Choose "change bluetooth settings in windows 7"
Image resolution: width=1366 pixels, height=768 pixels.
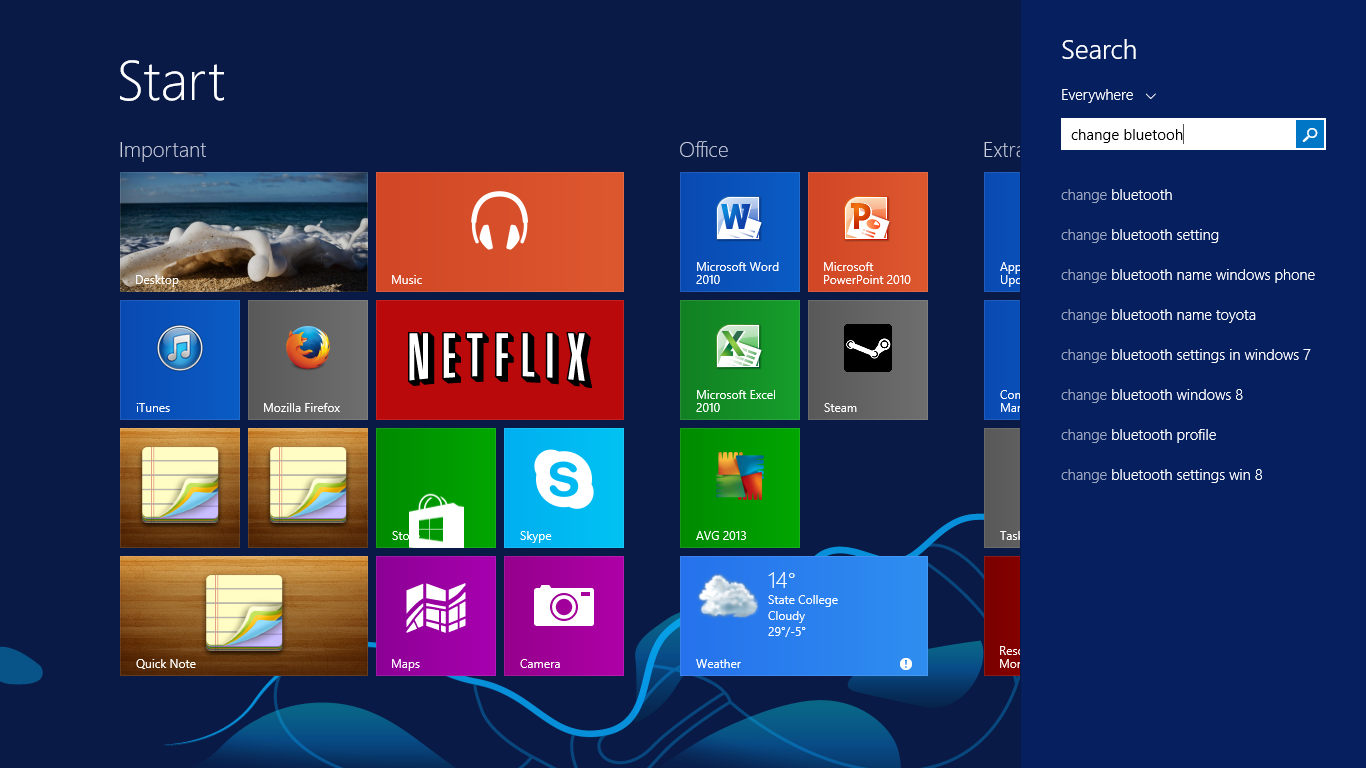coord(1185,355)
